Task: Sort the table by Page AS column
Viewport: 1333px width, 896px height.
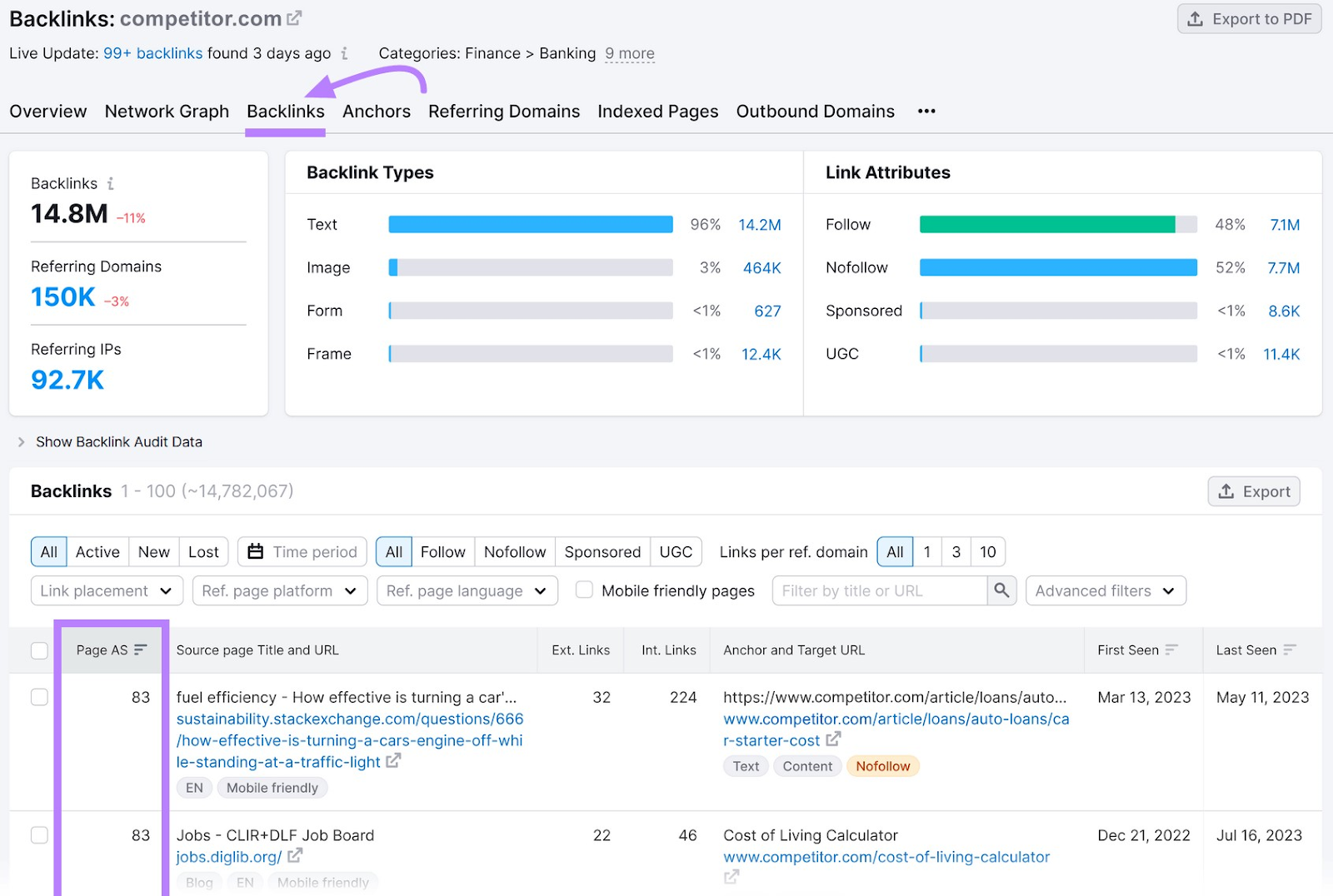Action: [142, 650]
